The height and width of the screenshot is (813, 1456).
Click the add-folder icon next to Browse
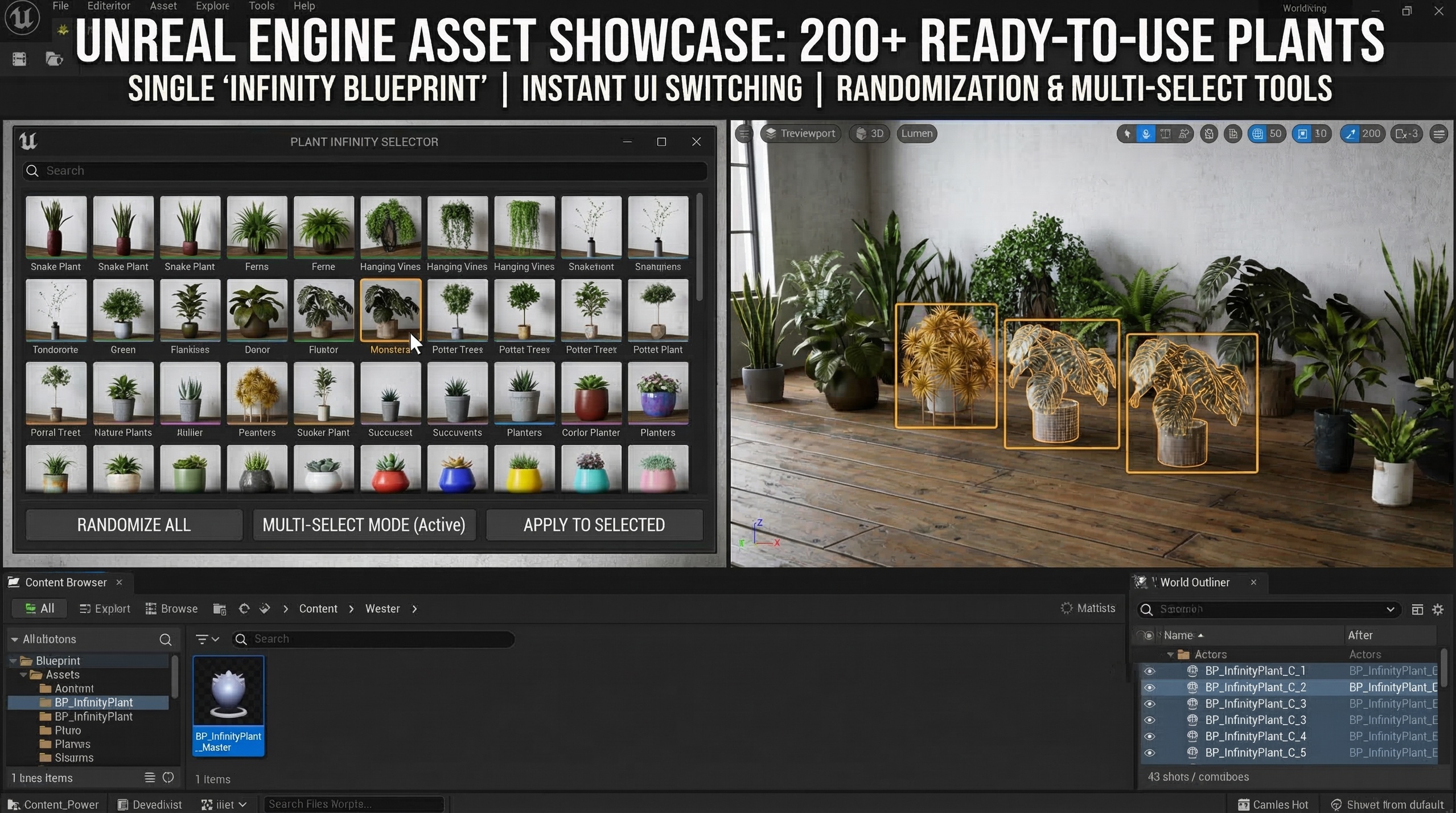tap(220, 609)
